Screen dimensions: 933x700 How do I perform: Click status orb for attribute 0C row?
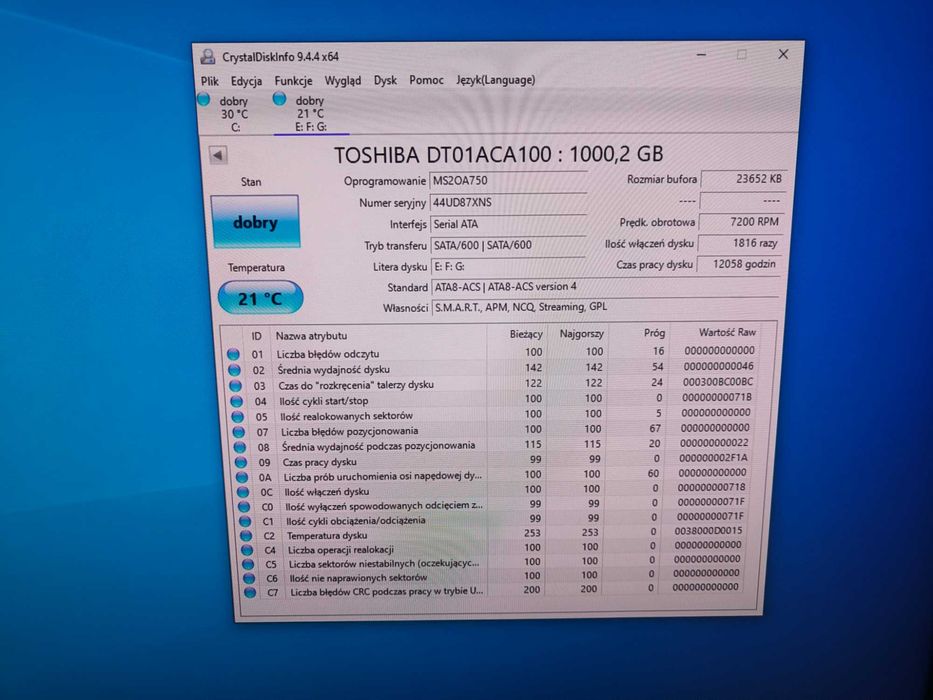(243, 492)
